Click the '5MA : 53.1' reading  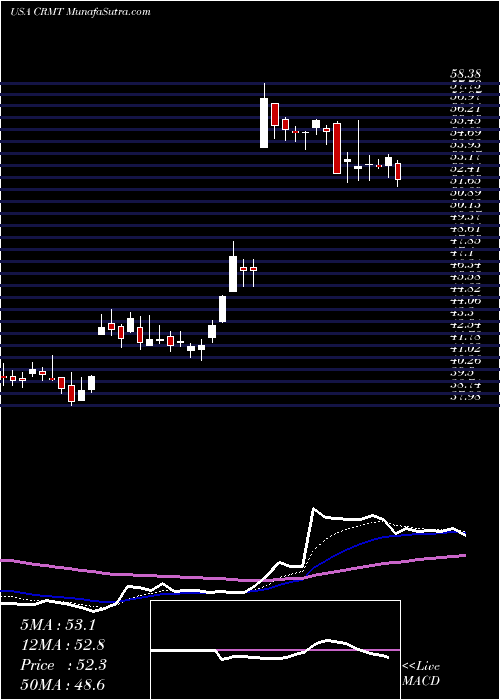58,625
